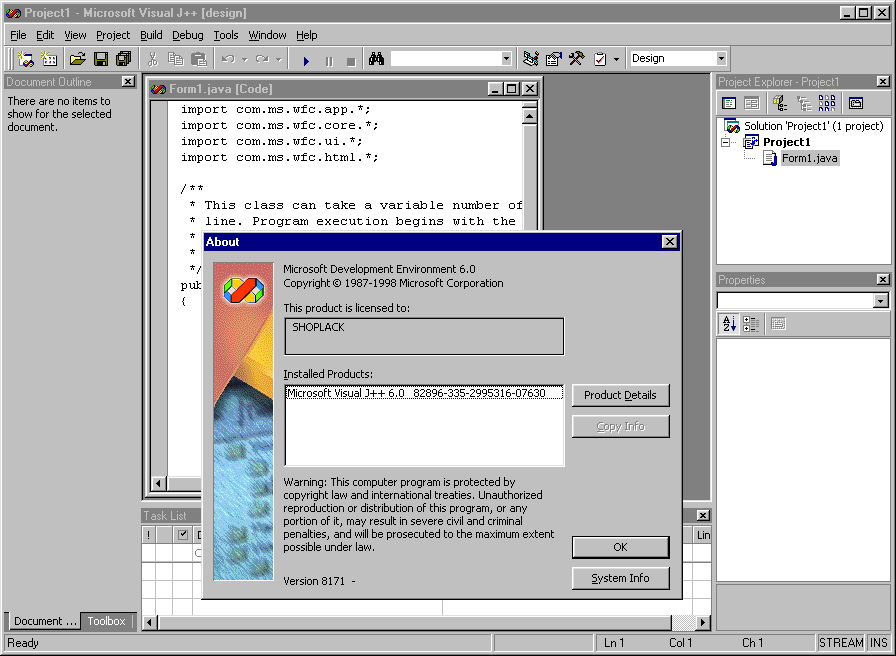Open the Find combo box dropdown arrow

tap(506, 58)
